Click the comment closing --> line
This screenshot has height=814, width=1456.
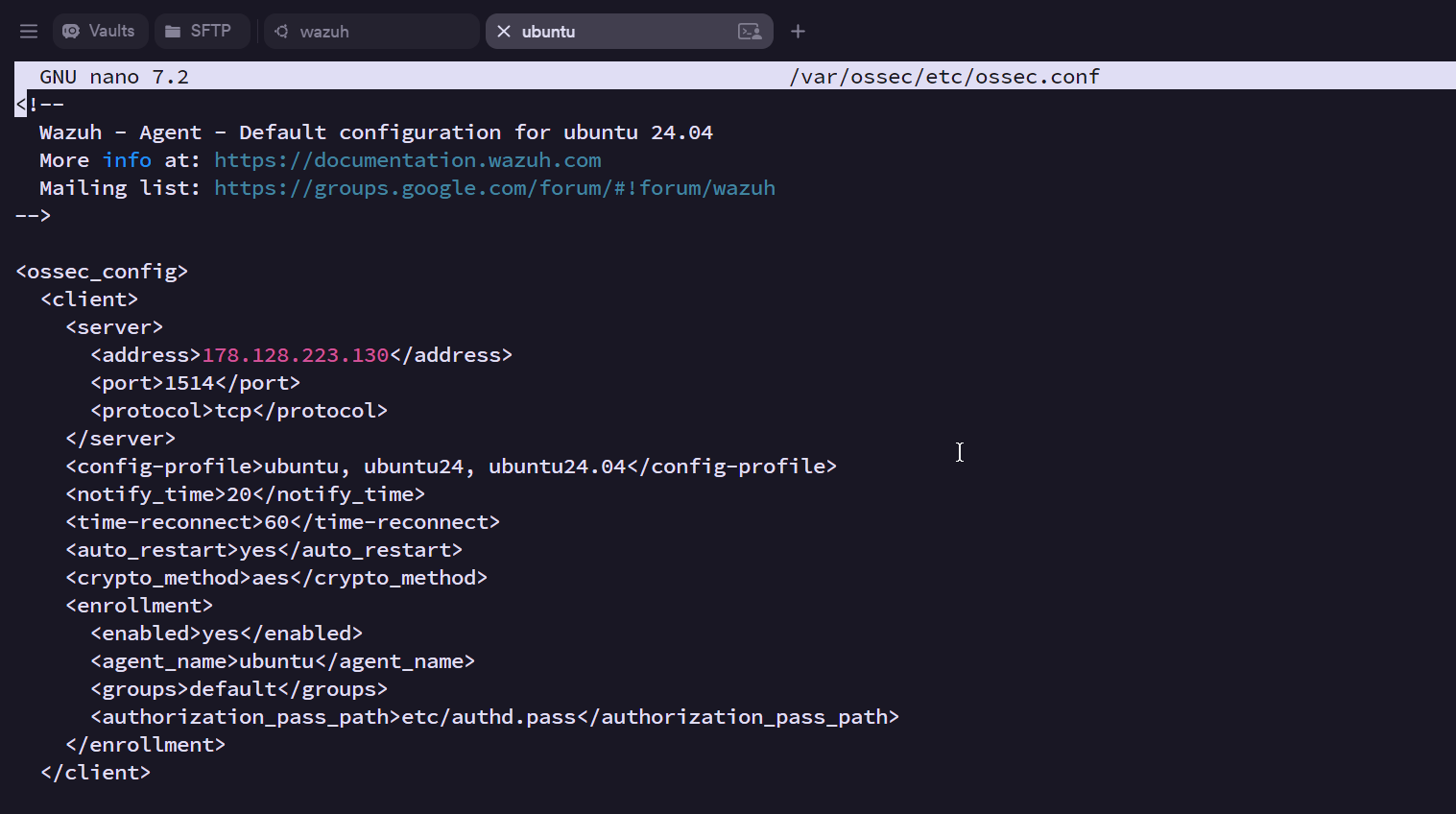point(33,216)
